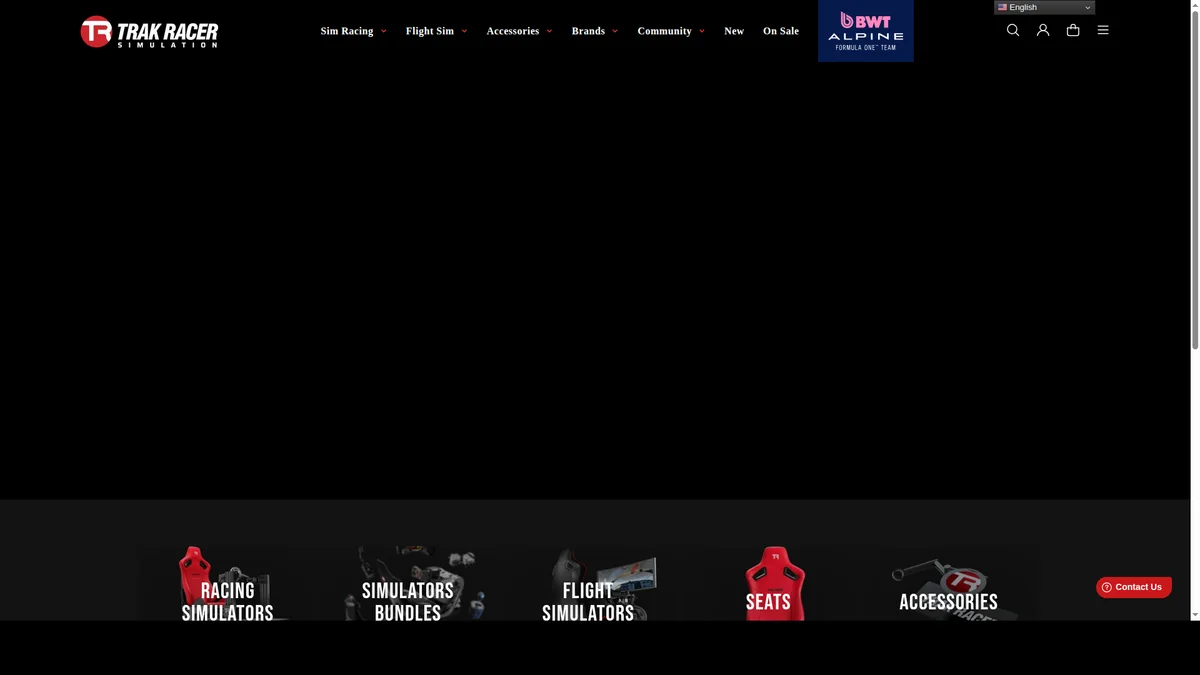Open the Racing Simulators category tile

(228, 590)
